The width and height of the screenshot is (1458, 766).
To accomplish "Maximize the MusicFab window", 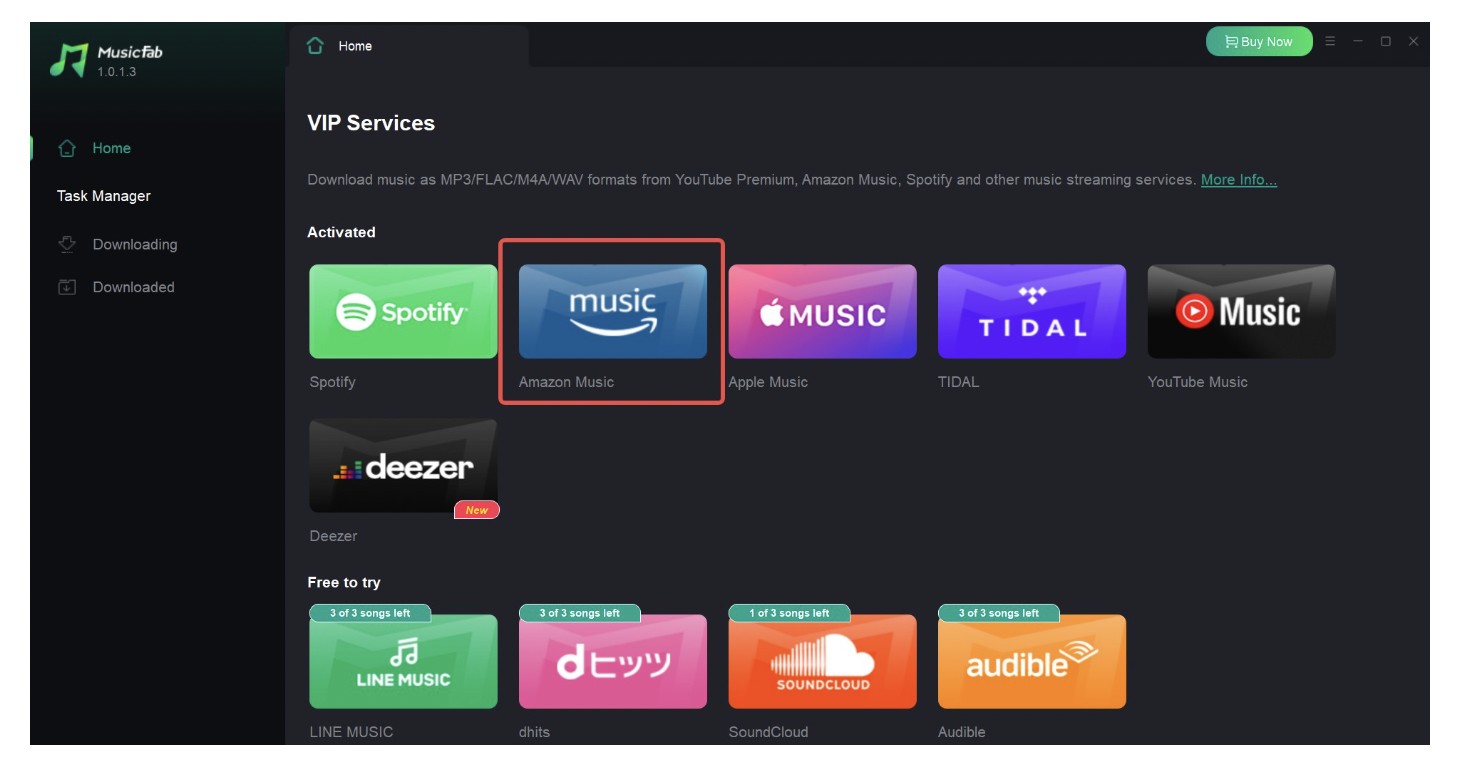I will pos(1386,41).
